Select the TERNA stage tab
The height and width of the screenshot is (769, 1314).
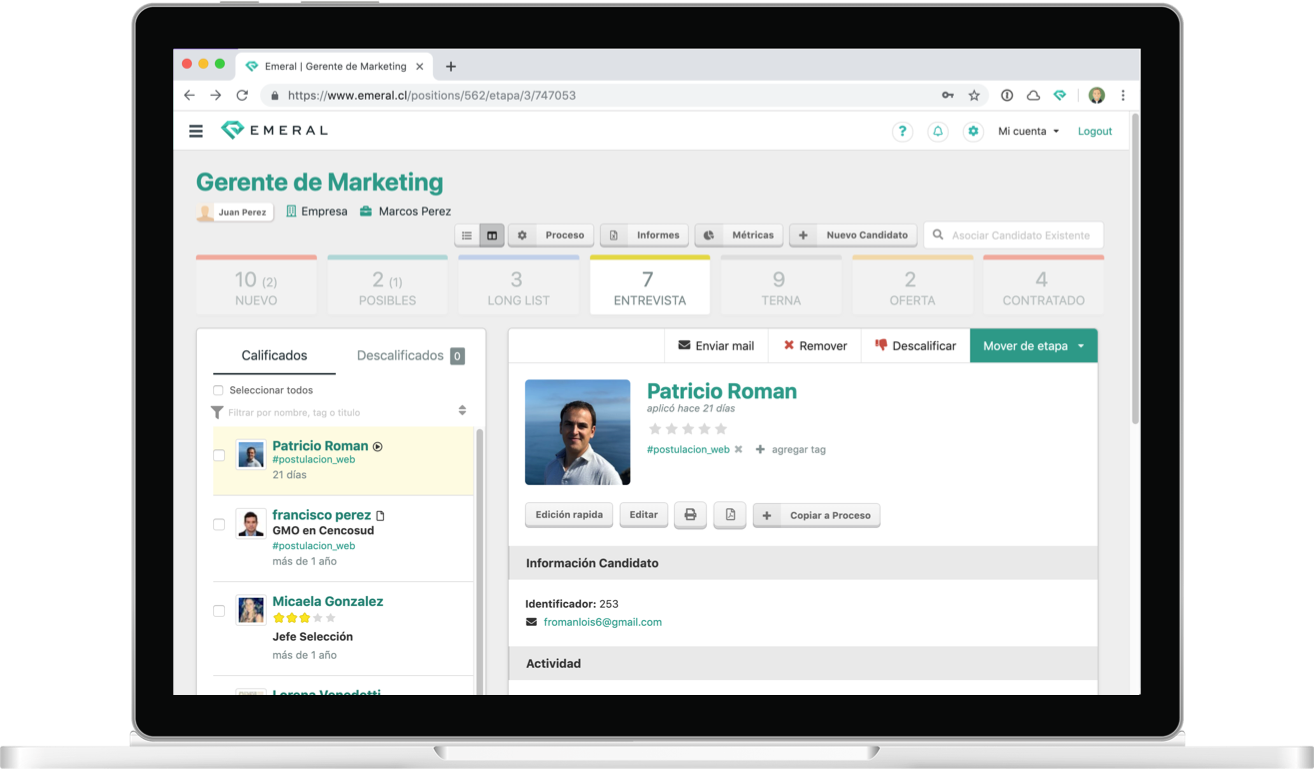[x=780, y=287]
